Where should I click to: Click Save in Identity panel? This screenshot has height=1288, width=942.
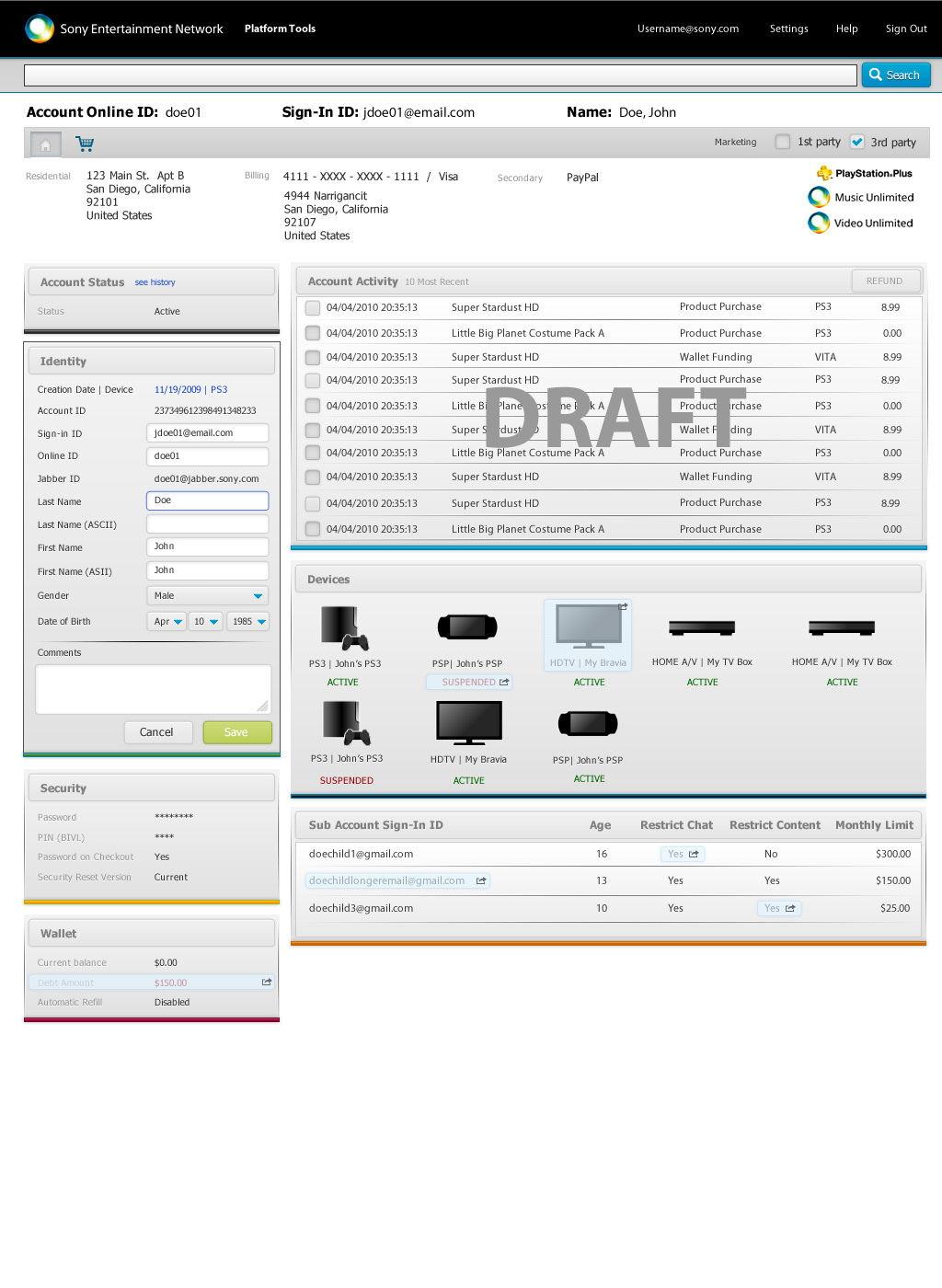click(x=236, y=732)
